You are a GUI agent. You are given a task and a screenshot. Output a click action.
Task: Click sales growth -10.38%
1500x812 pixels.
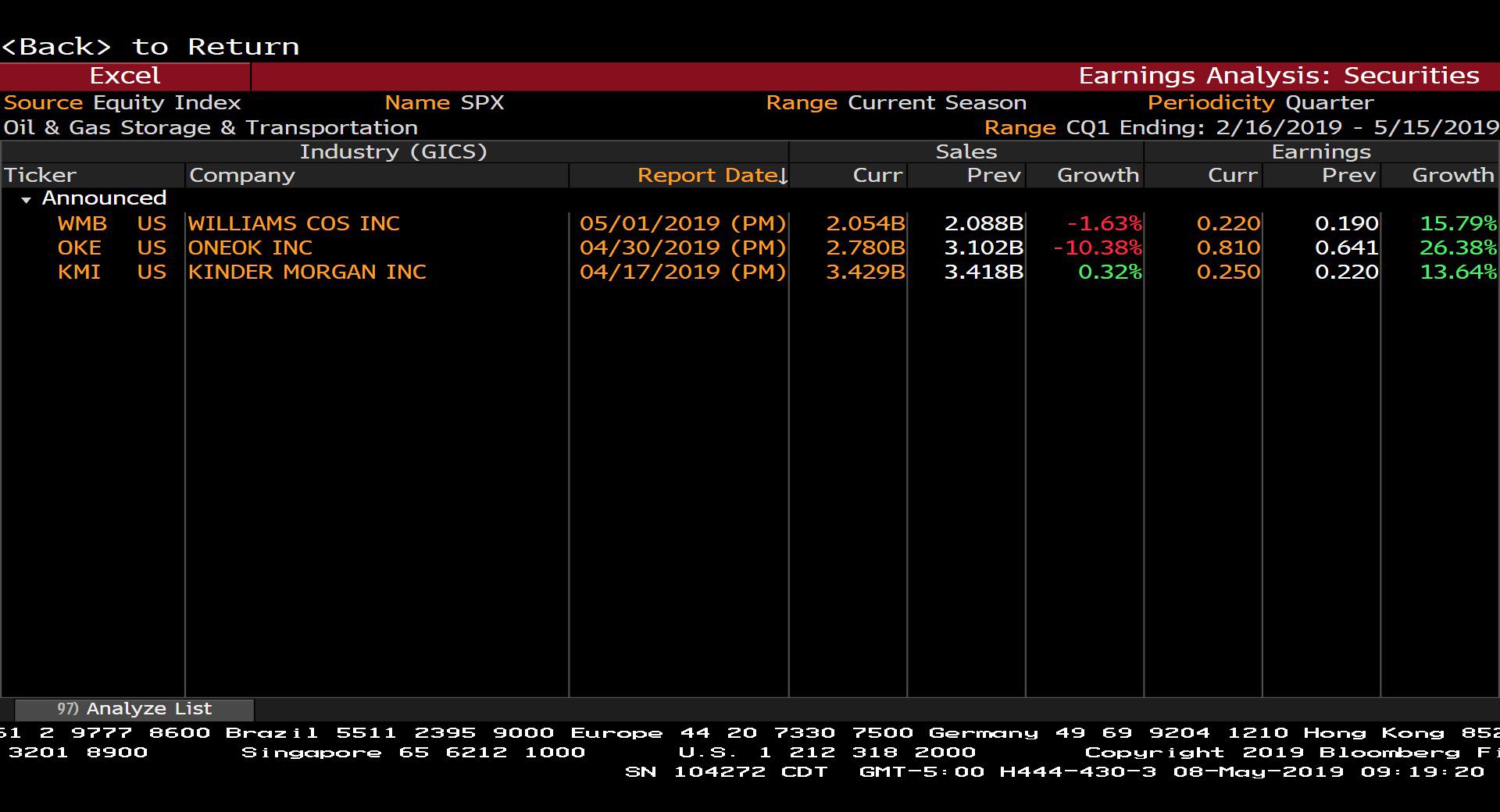pos(1098,248)
